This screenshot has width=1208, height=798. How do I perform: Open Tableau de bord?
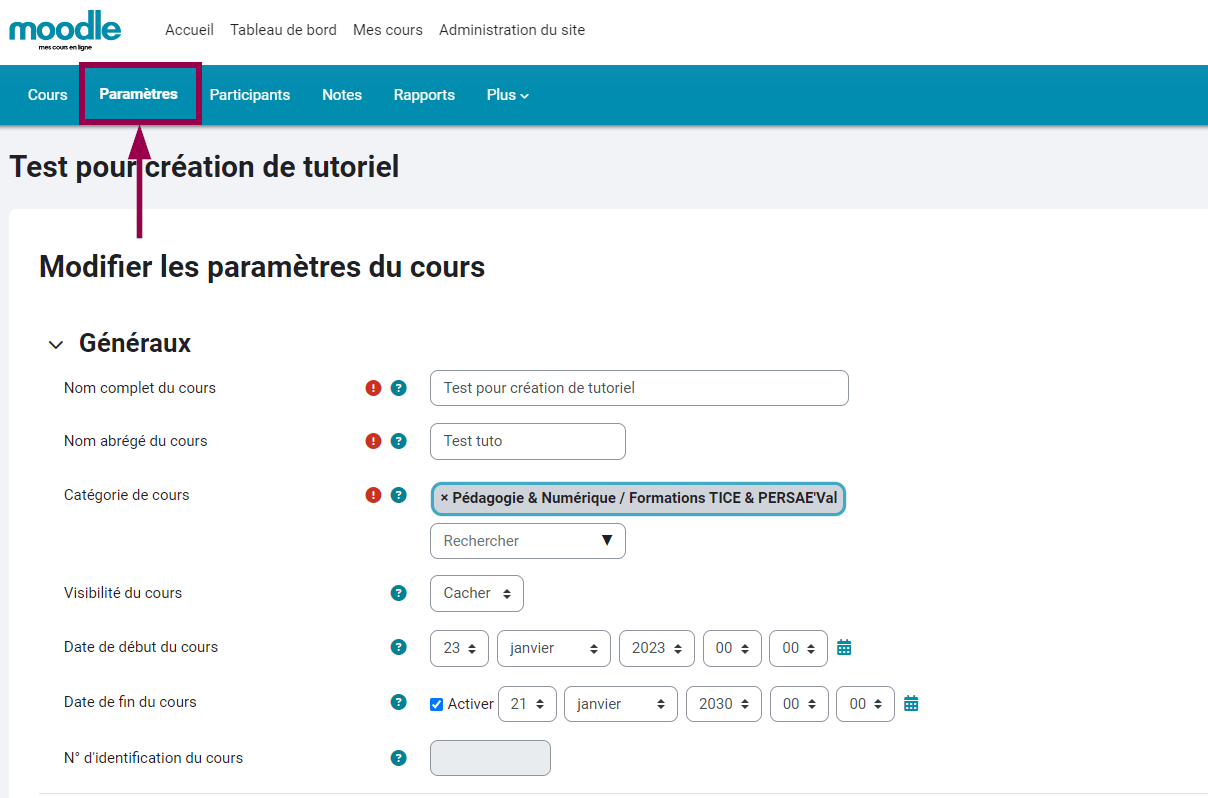click(x=283, y=30)
